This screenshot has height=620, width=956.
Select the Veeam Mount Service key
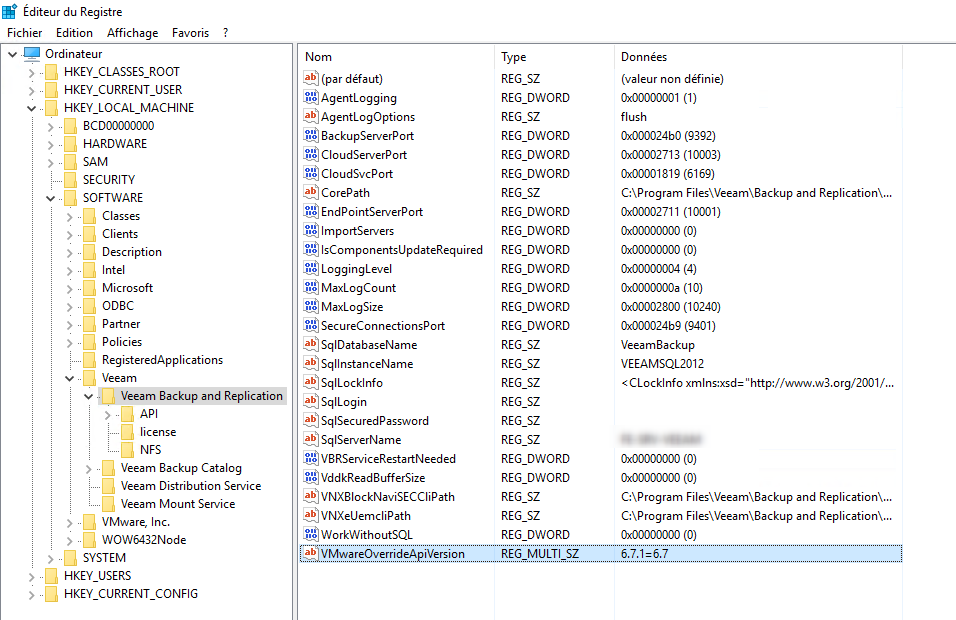pos(177,504)
